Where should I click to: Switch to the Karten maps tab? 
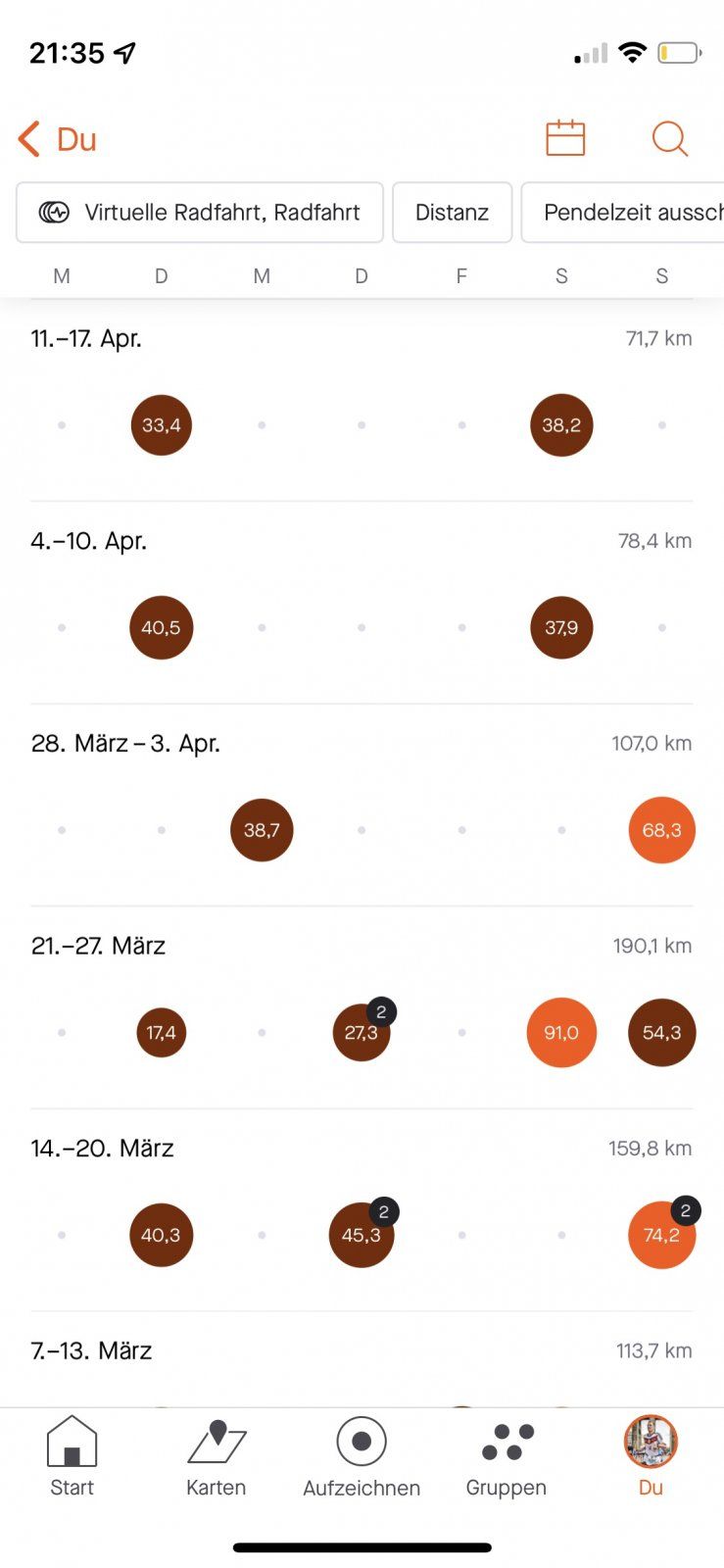tap(217, 1456)
